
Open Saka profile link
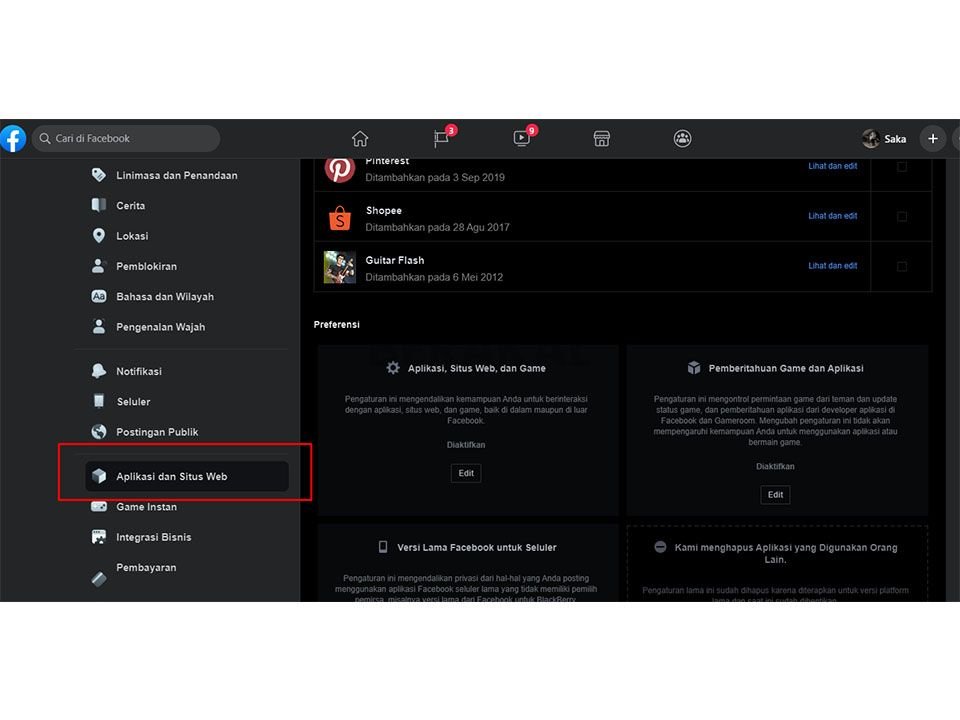(884, 139)
